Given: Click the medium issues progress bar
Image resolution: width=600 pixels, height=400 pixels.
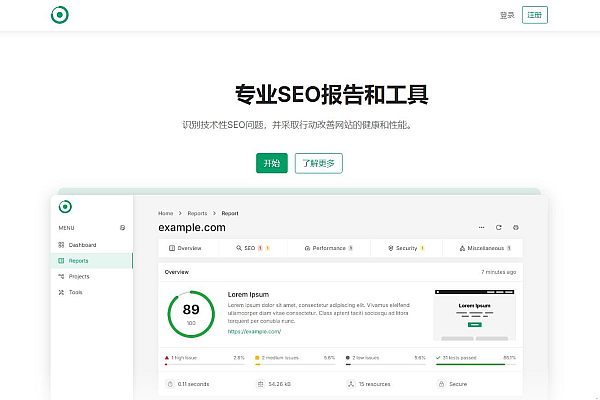Looking at the screenshot, I should point(295,364).
